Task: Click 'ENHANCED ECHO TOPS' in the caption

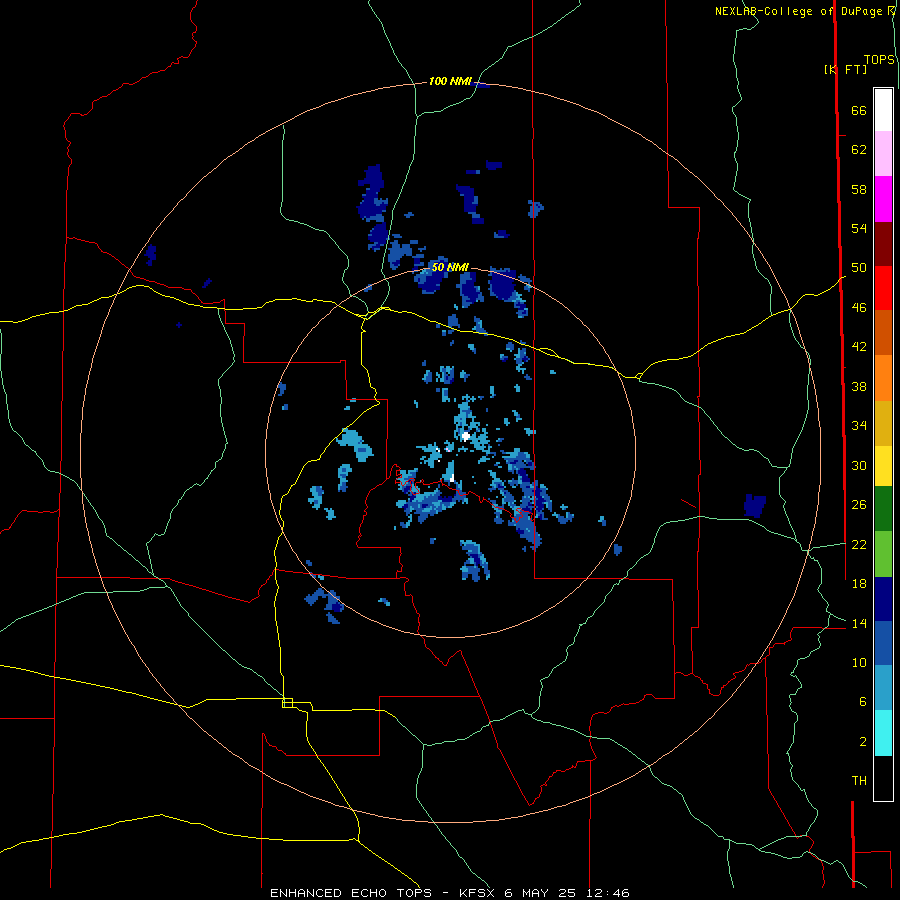Action: click(x=351, y=893)
